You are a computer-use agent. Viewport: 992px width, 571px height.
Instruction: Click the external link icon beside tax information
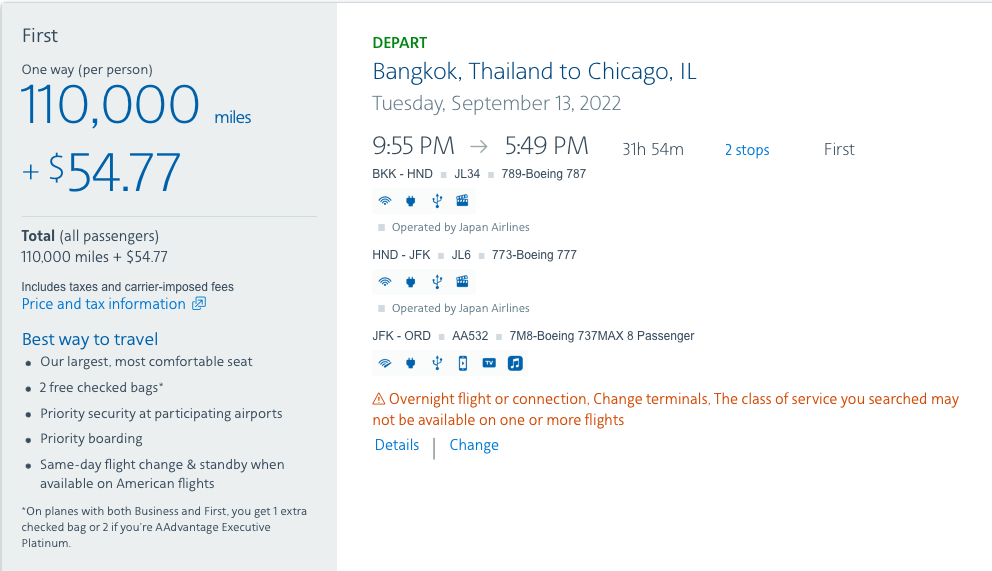(x=199, y=304)
